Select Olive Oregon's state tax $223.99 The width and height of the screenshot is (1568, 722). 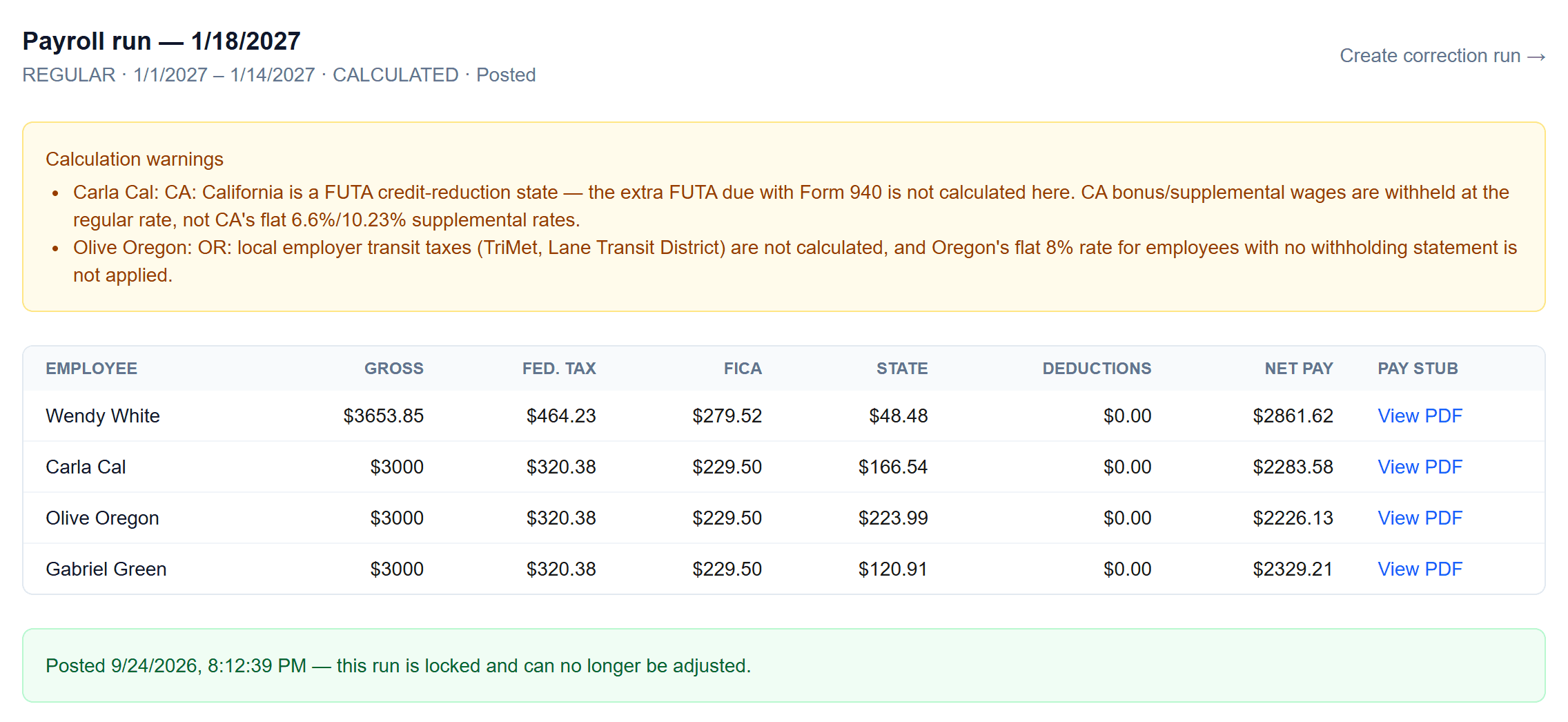tap(892, 518)
